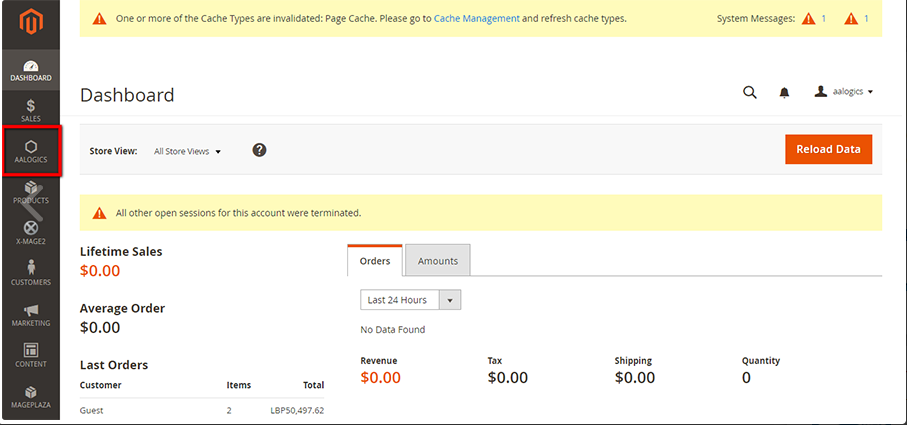Go to Dashboard in the sidebar

(31, 70)
